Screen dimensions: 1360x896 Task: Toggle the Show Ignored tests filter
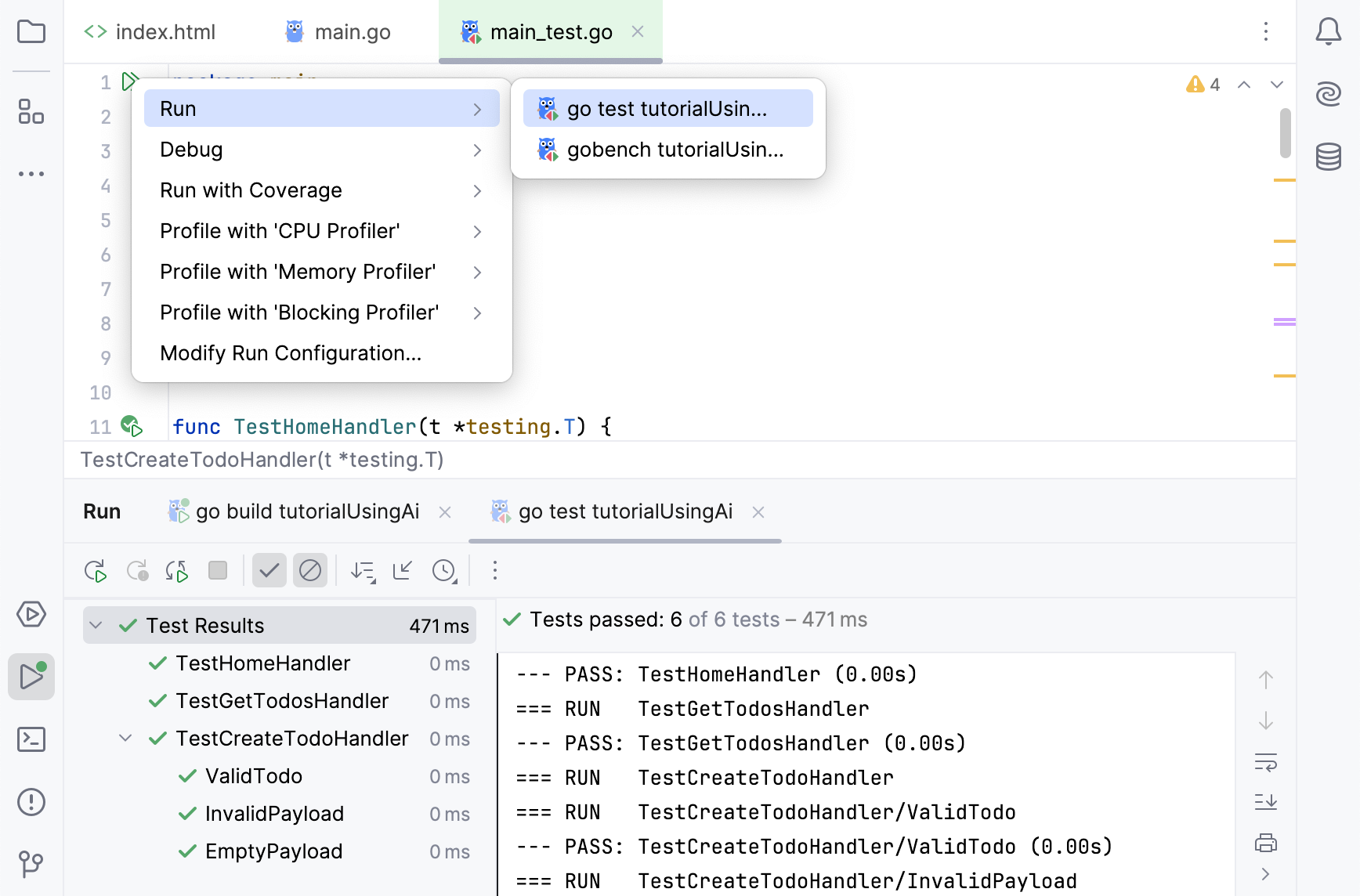(x=310, y=571)
